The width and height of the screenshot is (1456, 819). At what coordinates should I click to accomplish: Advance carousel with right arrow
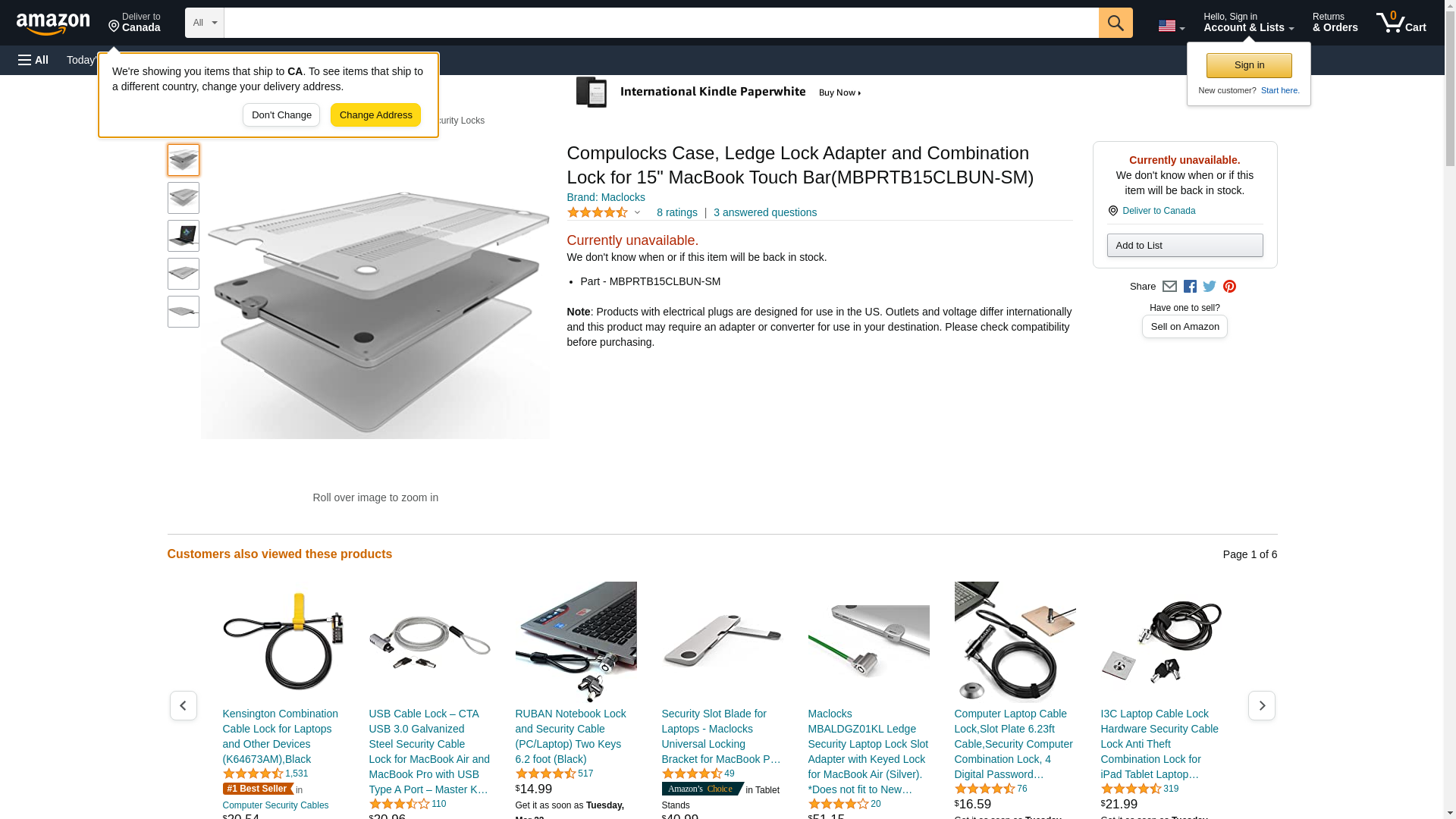(x=1261, y=705)
